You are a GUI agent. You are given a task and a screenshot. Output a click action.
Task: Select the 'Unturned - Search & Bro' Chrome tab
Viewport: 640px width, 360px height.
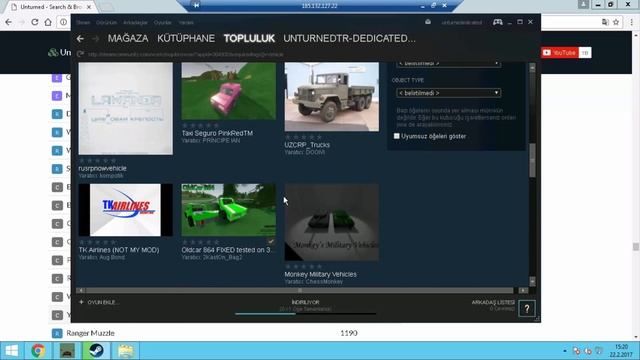pyautogui.click(x=51, y=7)
